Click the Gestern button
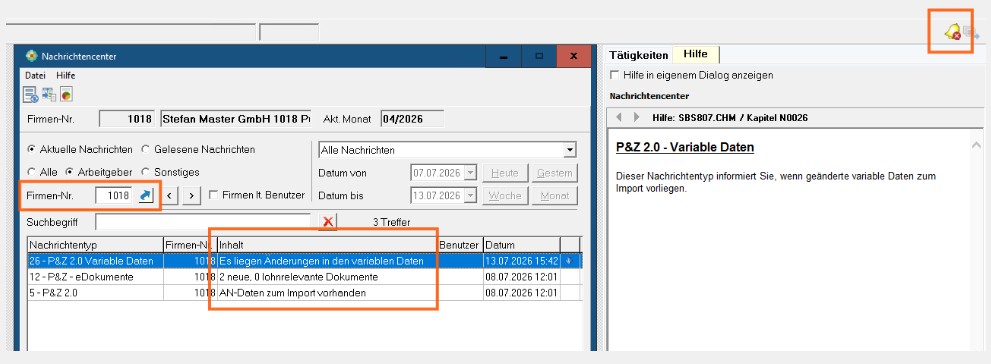This screenshot has height=364, width=991. (555, 173)
